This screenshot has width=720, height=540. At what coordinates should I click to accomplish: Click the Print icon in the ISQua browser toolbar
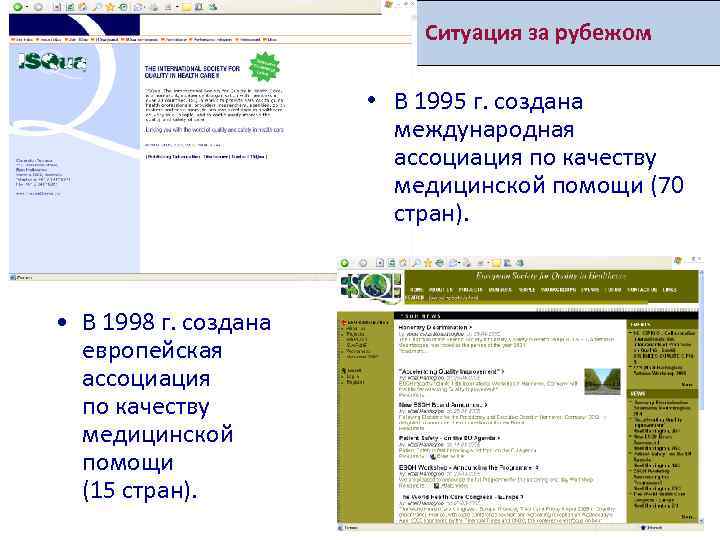154,7
